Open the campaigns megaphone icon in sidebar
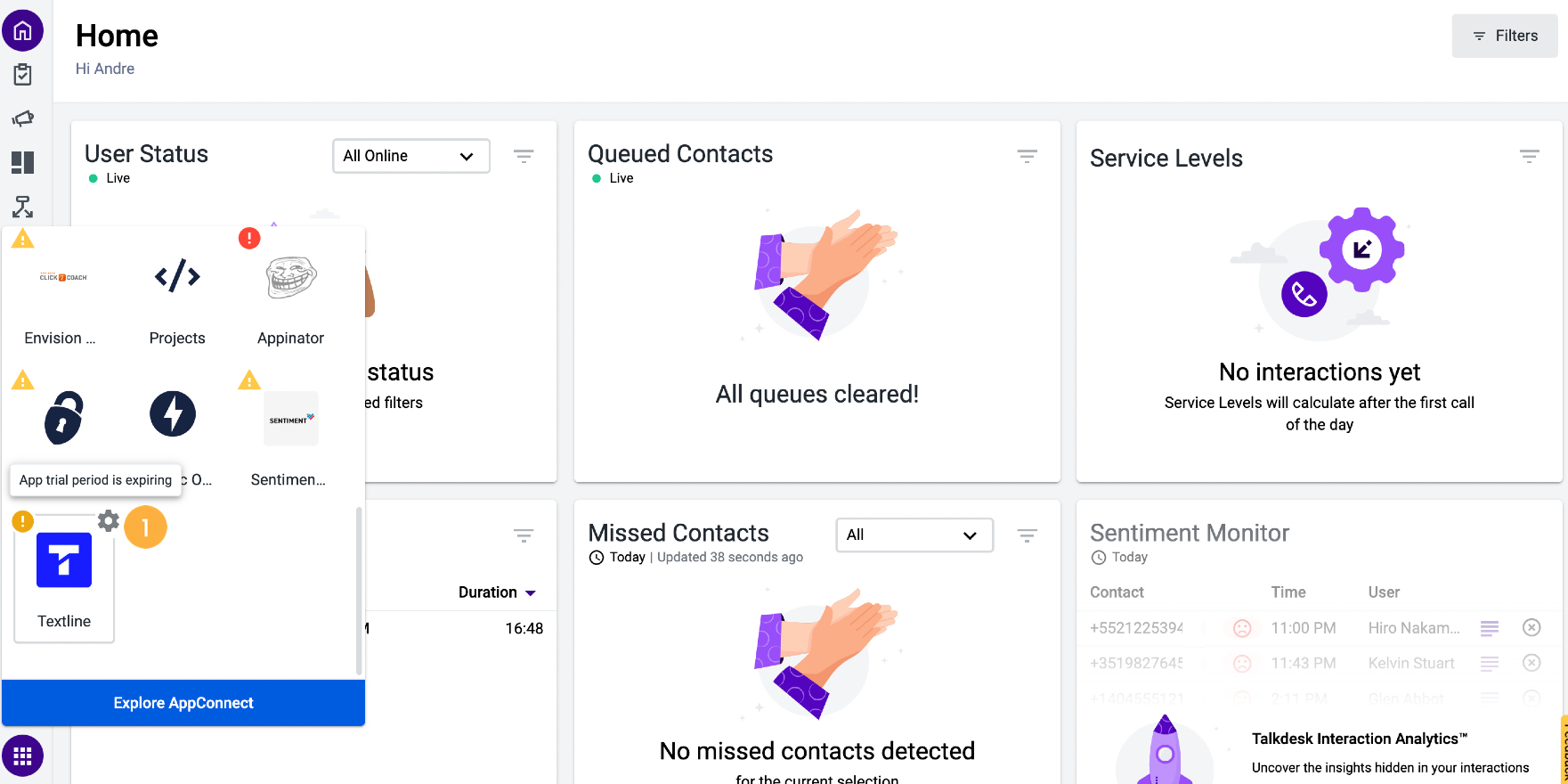Screen dimensions: 1568x784 [x=22, y=118]
